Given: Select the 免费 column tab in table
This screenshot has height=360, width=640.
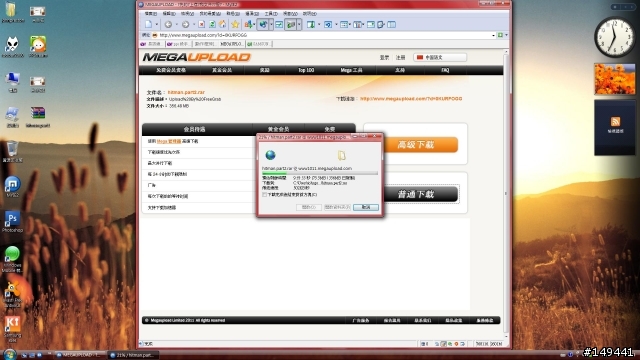Looking at the screenshot, I should pyautogui.click(x=329, y=129).
